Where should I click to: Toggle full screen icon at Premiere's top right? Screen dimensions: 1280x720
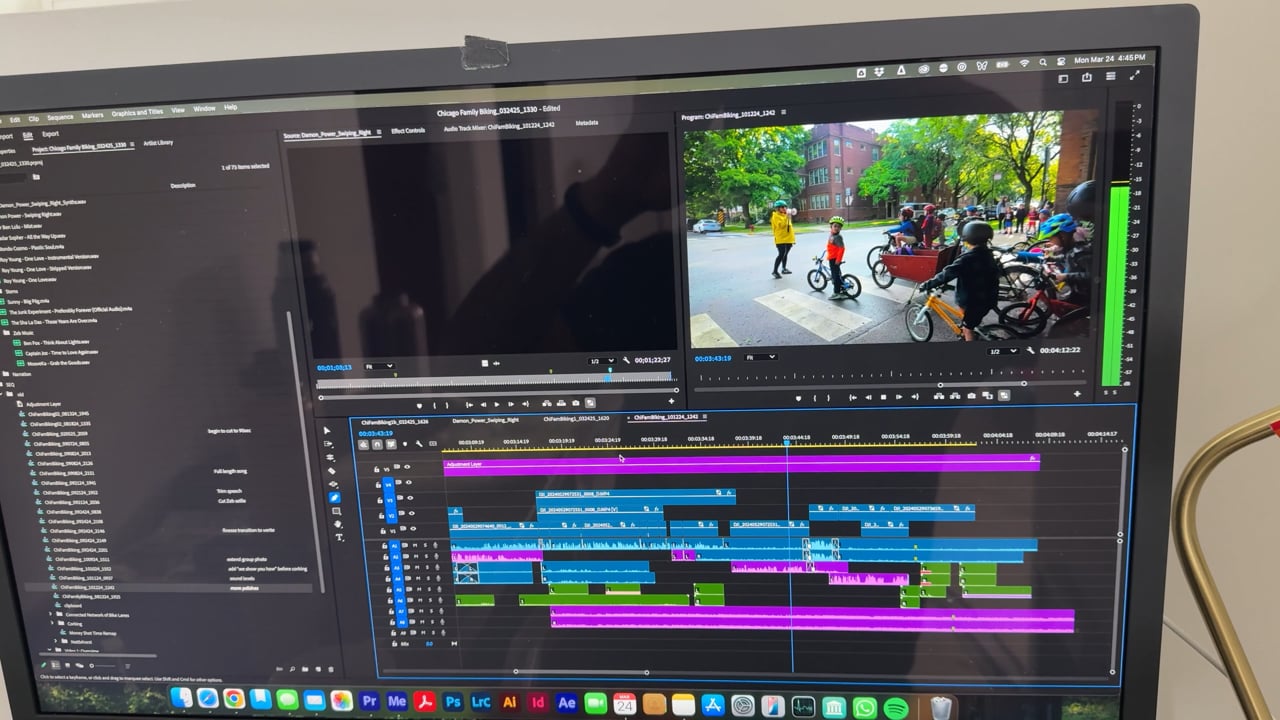[1134, 75]
